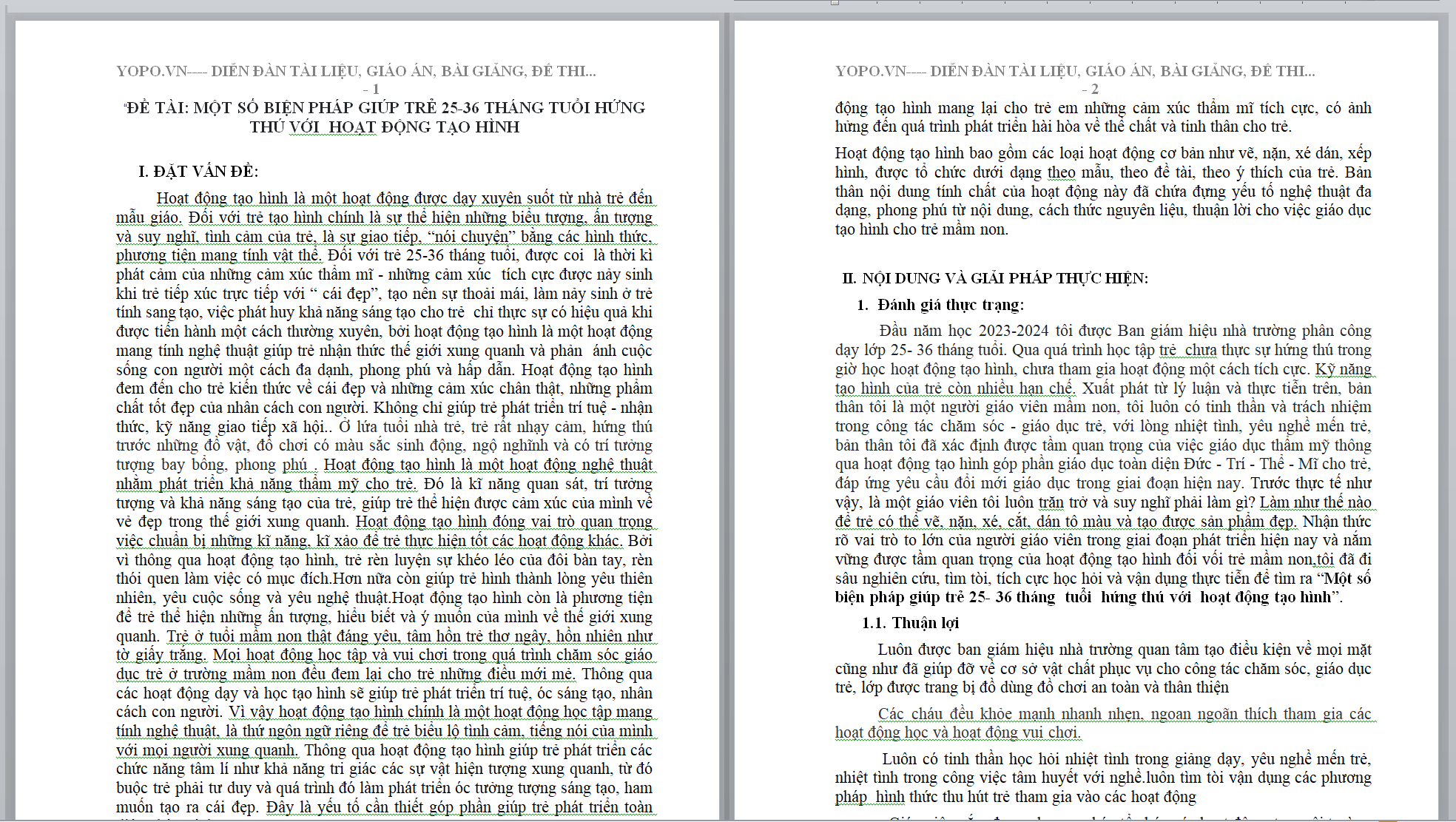Click the page 1 header text "YOPO.VN---- DIỄN ĐÀN TÀI LIỆU"
The width and height of the screenshot is (1456, 822).
coord(237,71)
